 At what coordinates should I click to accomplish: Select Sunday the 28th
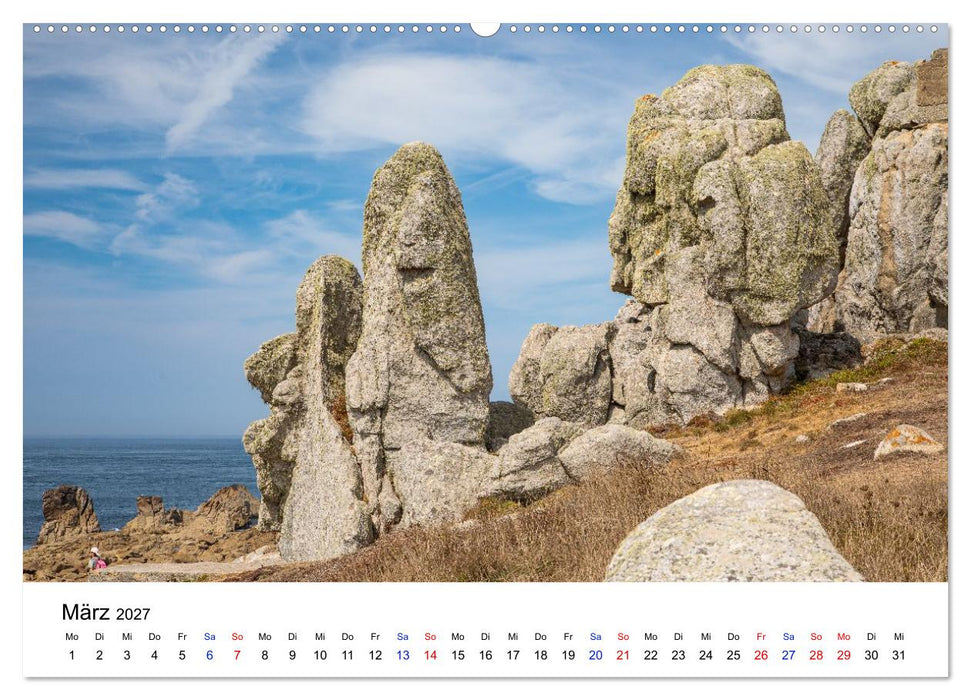(816, 655)
